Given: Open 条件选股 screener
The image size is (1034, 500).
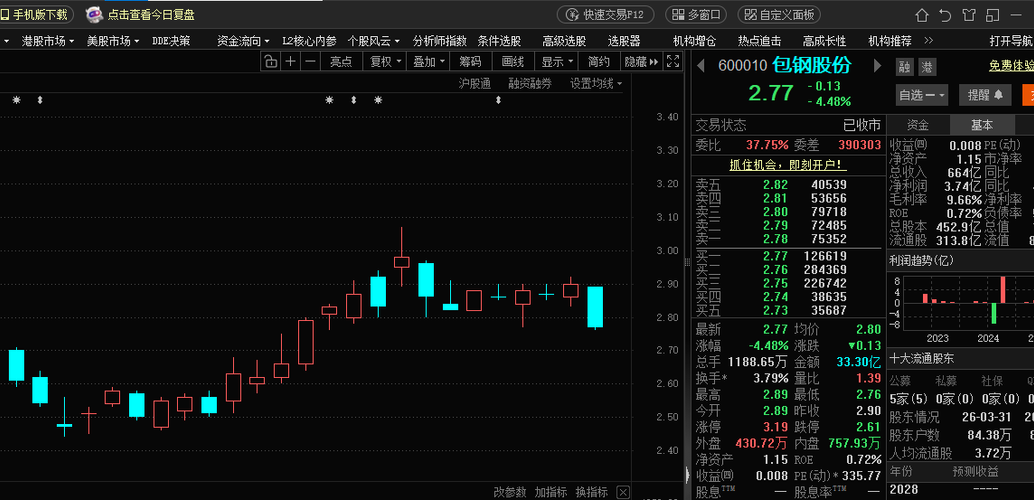Looking at the screenshot, I should (x=499, y=41).
